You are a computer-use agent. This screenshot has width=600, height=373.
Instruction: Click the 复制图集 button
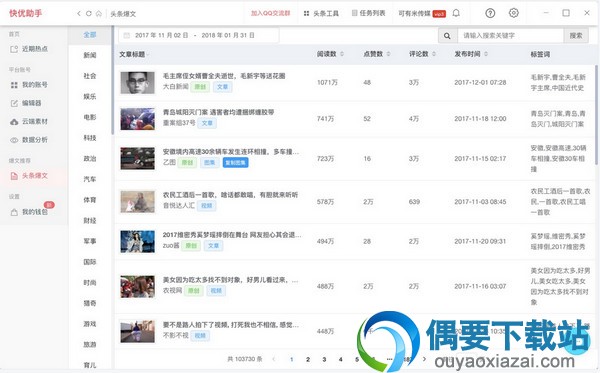235,163
